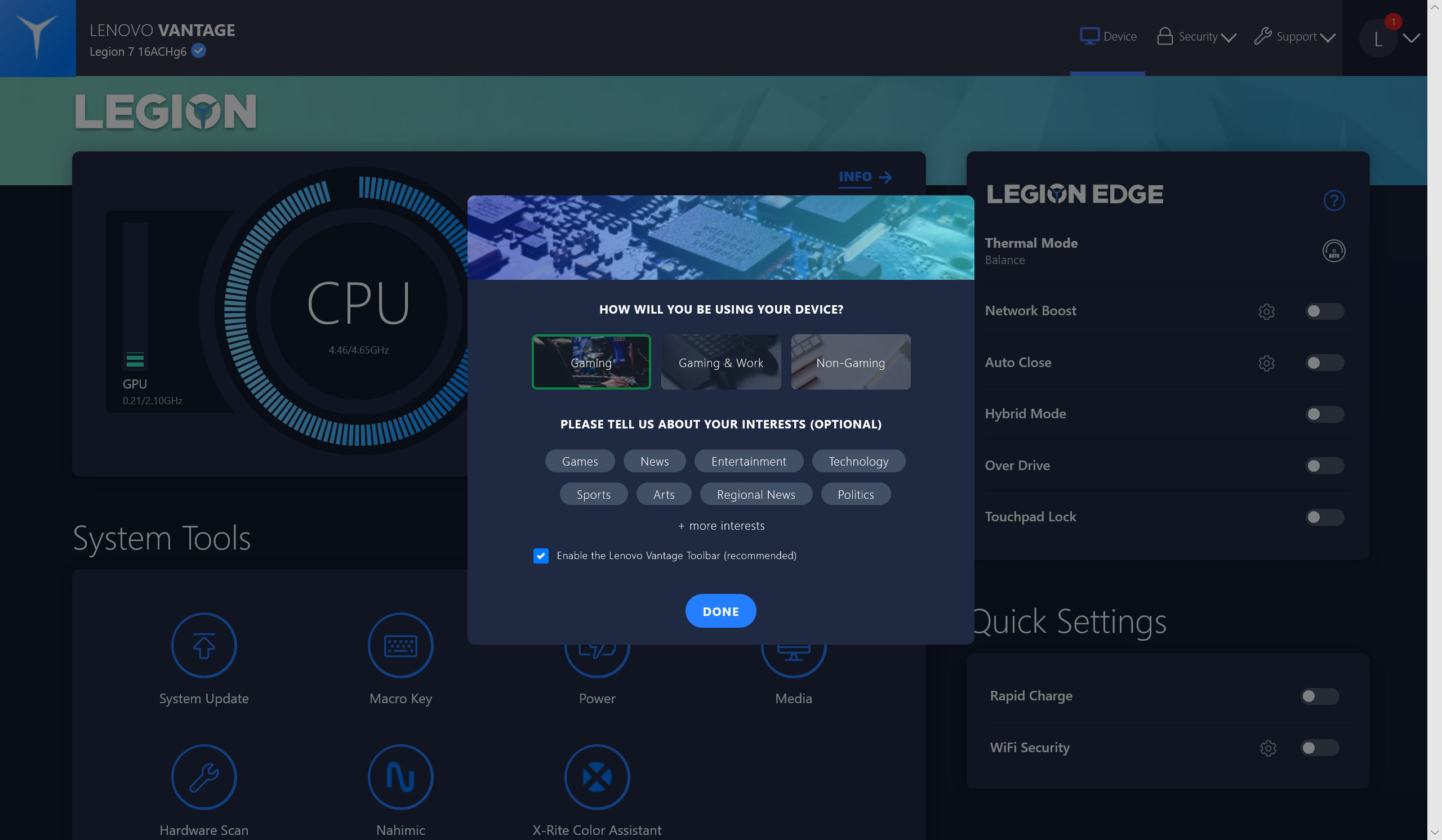Expand more interests
This screenshot has width=1442, height=840.
point(721,525)
